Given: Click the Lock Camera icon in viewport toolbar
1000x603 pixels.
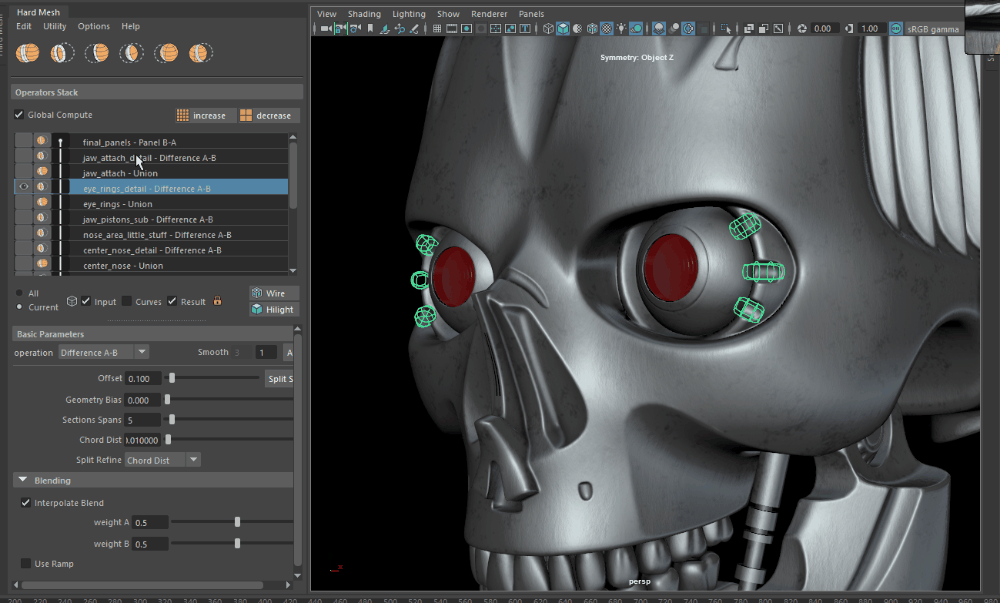Looking at the screenshot, I should pos(341,29).
